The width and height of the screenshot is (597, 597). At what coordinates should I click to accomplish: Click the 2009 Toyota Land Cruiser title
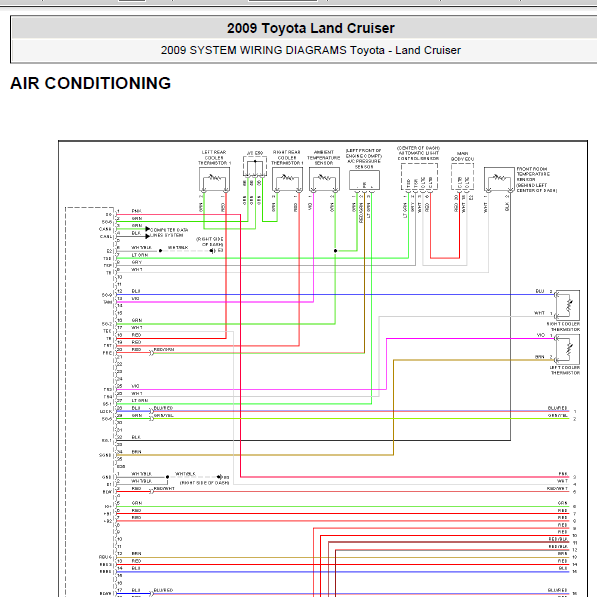pyautogui.click(x=311, y=28)
